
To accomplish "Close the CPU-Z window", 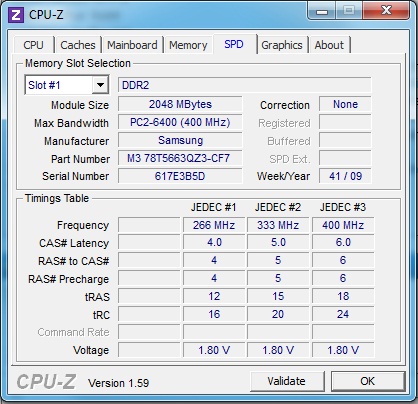I will point(386,11).
